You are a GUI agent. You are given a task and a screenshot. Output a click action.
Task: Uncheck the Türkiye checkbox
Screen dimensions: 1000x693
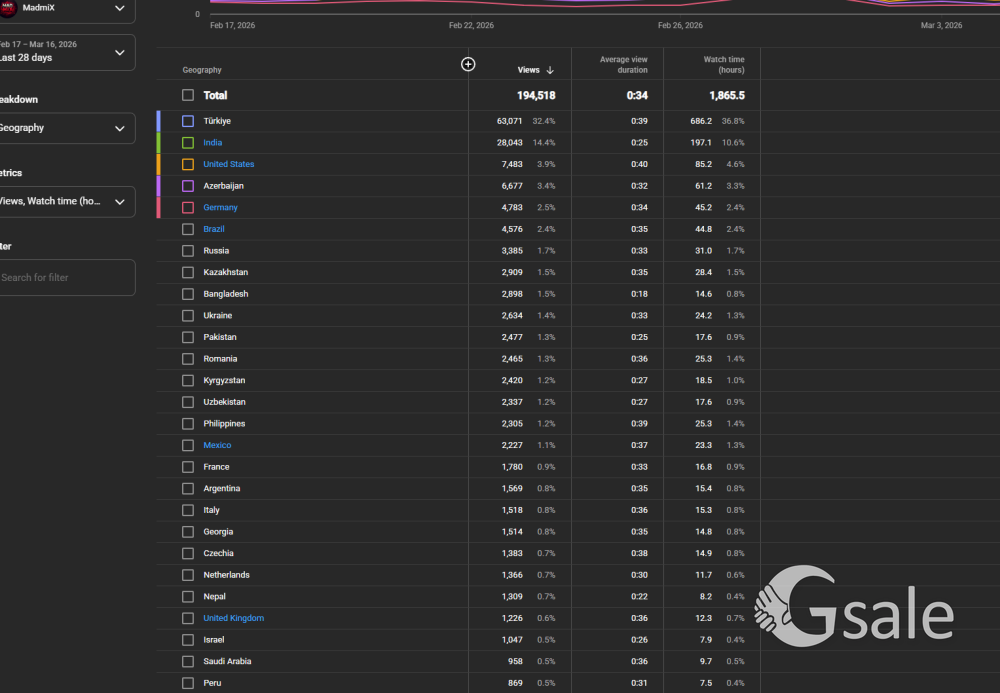pos(188,121)
